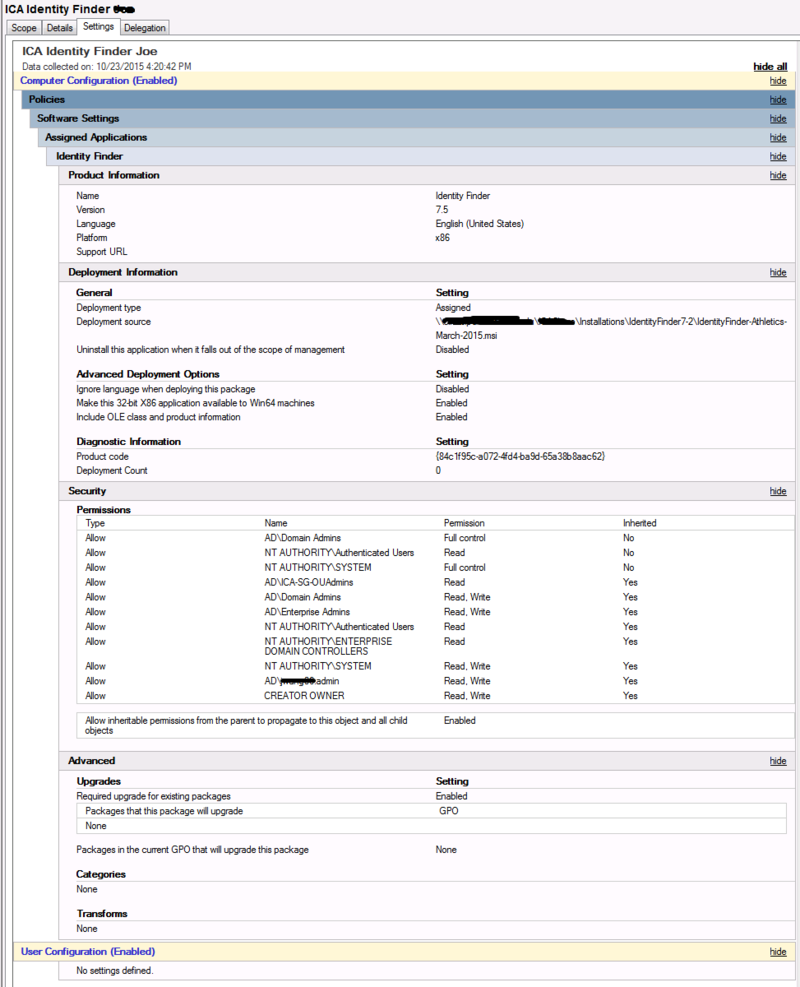The height and width of the screenshot is (987, 800).
Task: Open the Delegation tab
Action: 144,27
